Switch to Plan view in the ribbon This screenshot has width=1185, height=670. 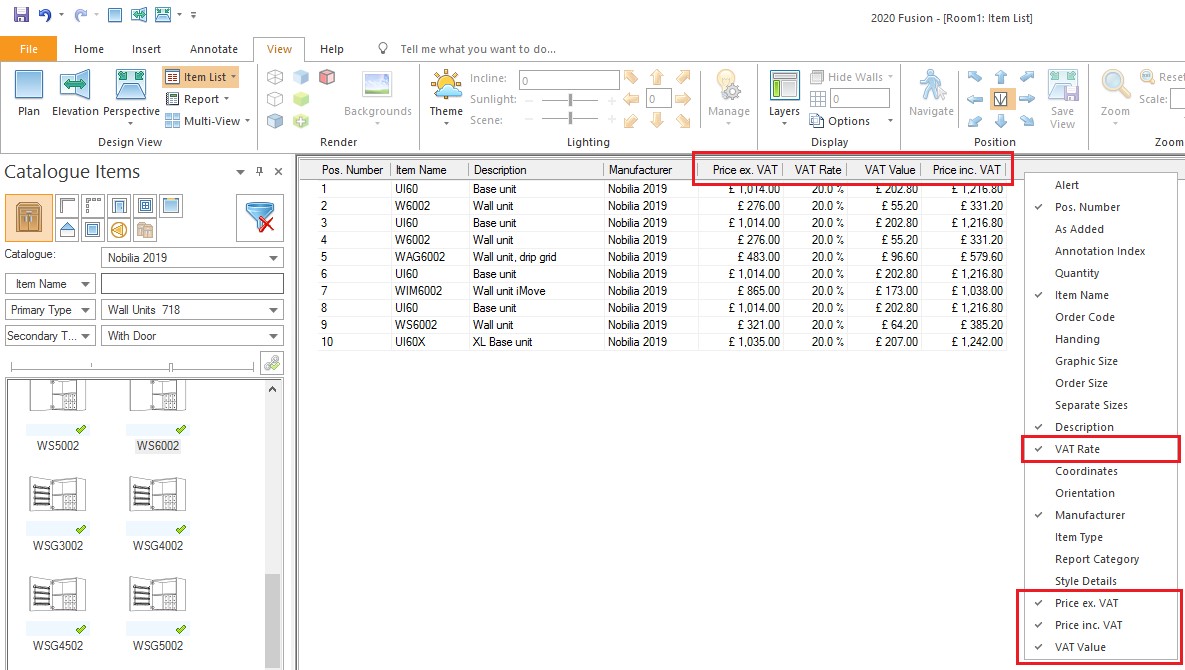(29, 94)
